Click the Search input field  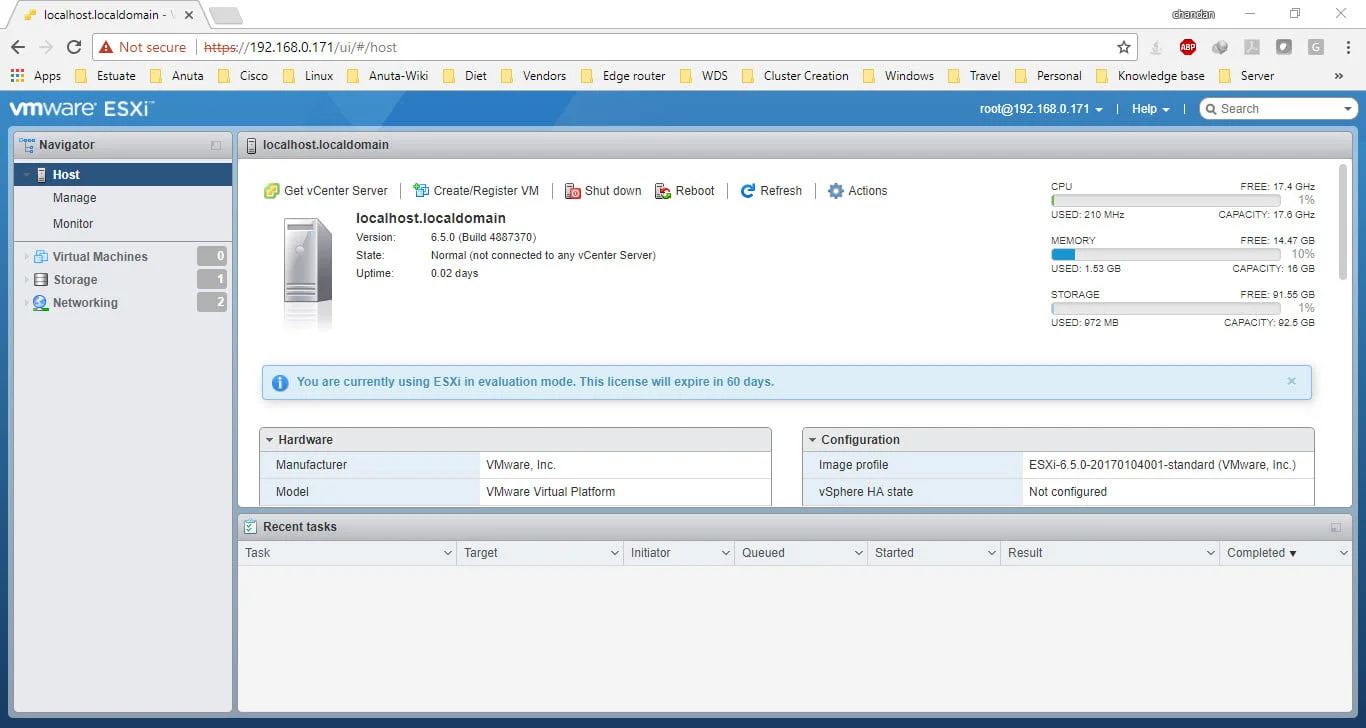click(1279, 109)
